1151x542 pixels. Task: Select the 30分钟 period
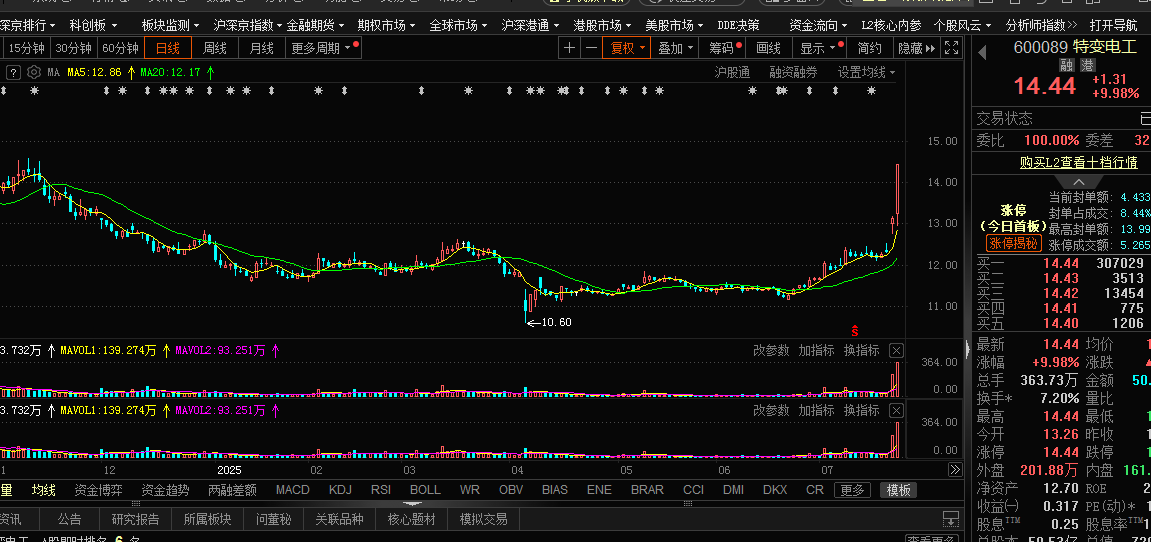73,48
